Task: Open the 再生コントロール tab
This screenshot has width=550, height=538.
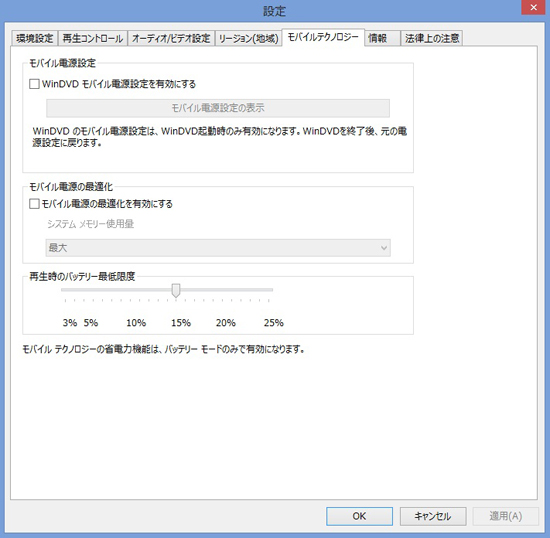Action: pyautogui.click(x=93, y=38)
